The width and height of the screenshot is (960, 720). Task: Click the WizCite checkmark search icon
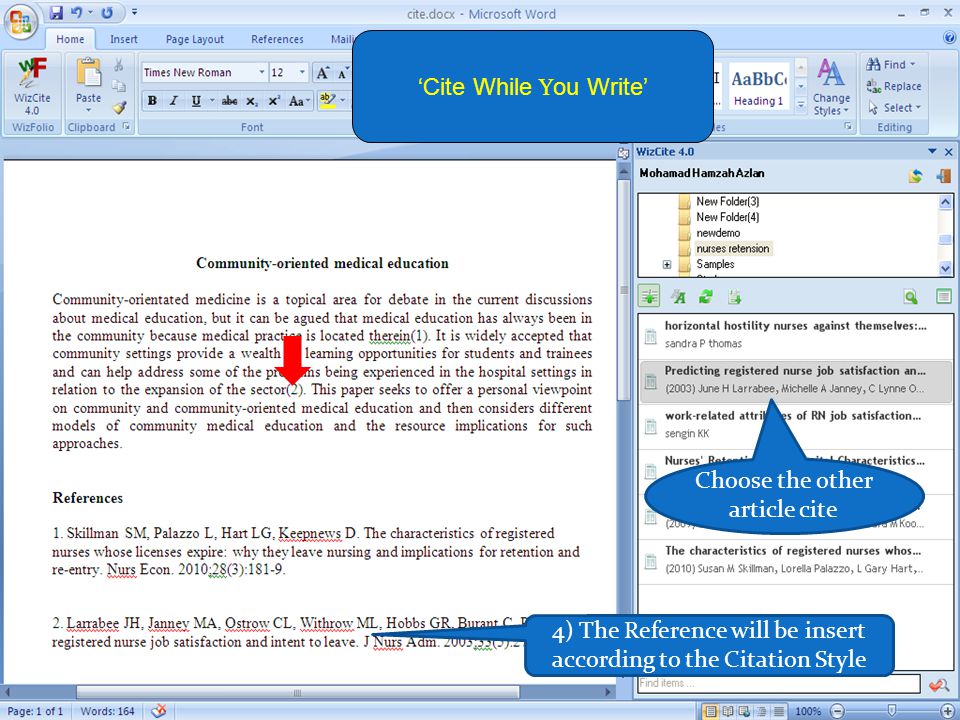[939, 684]
